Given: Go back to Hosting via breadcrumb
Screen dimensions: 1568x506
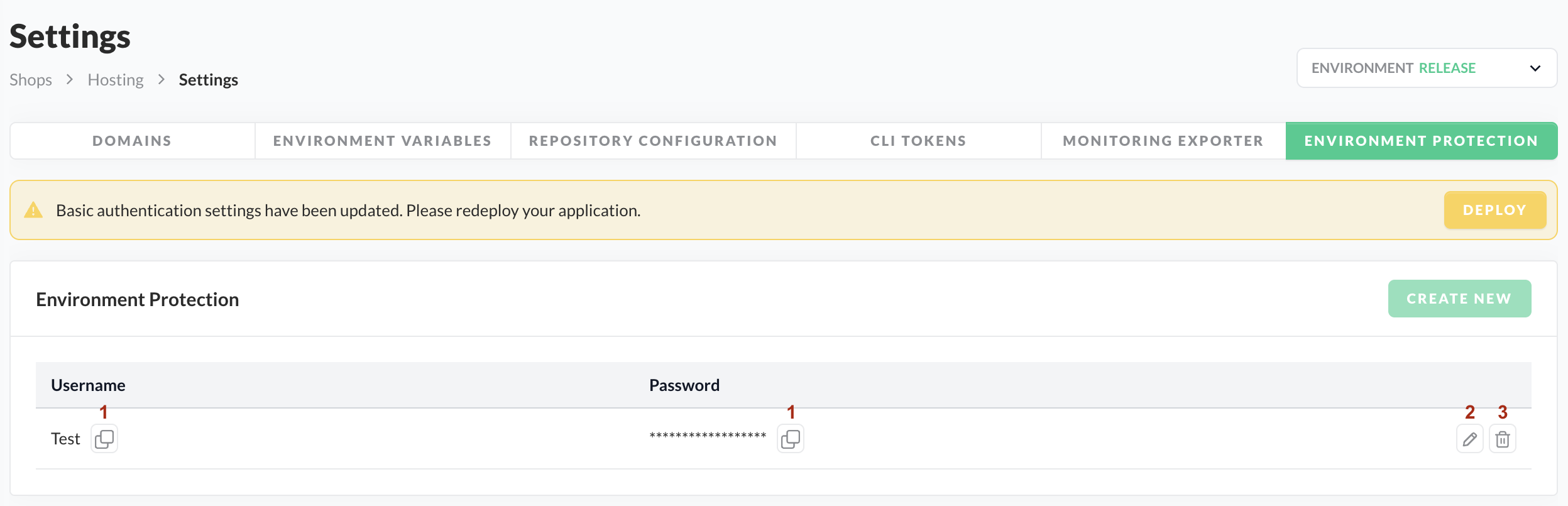Looking at the screenshot, I should [x=116, y=80].
